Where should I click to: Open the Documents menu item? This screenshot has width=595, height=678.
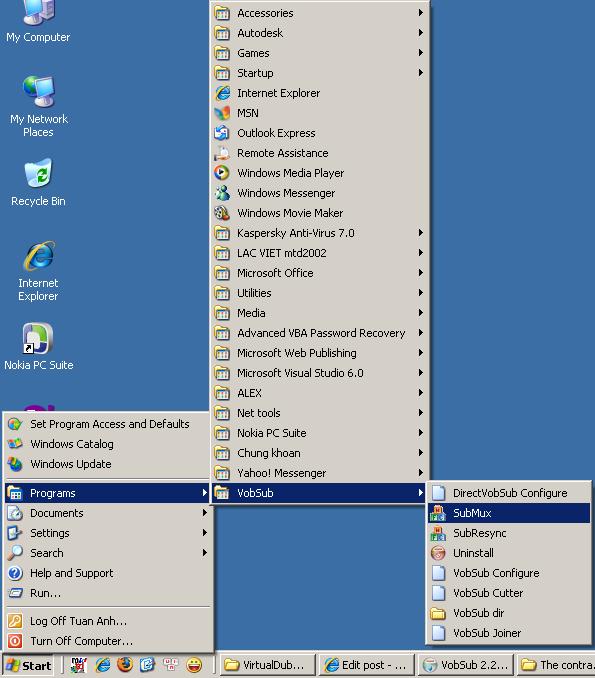click(108, 513)
